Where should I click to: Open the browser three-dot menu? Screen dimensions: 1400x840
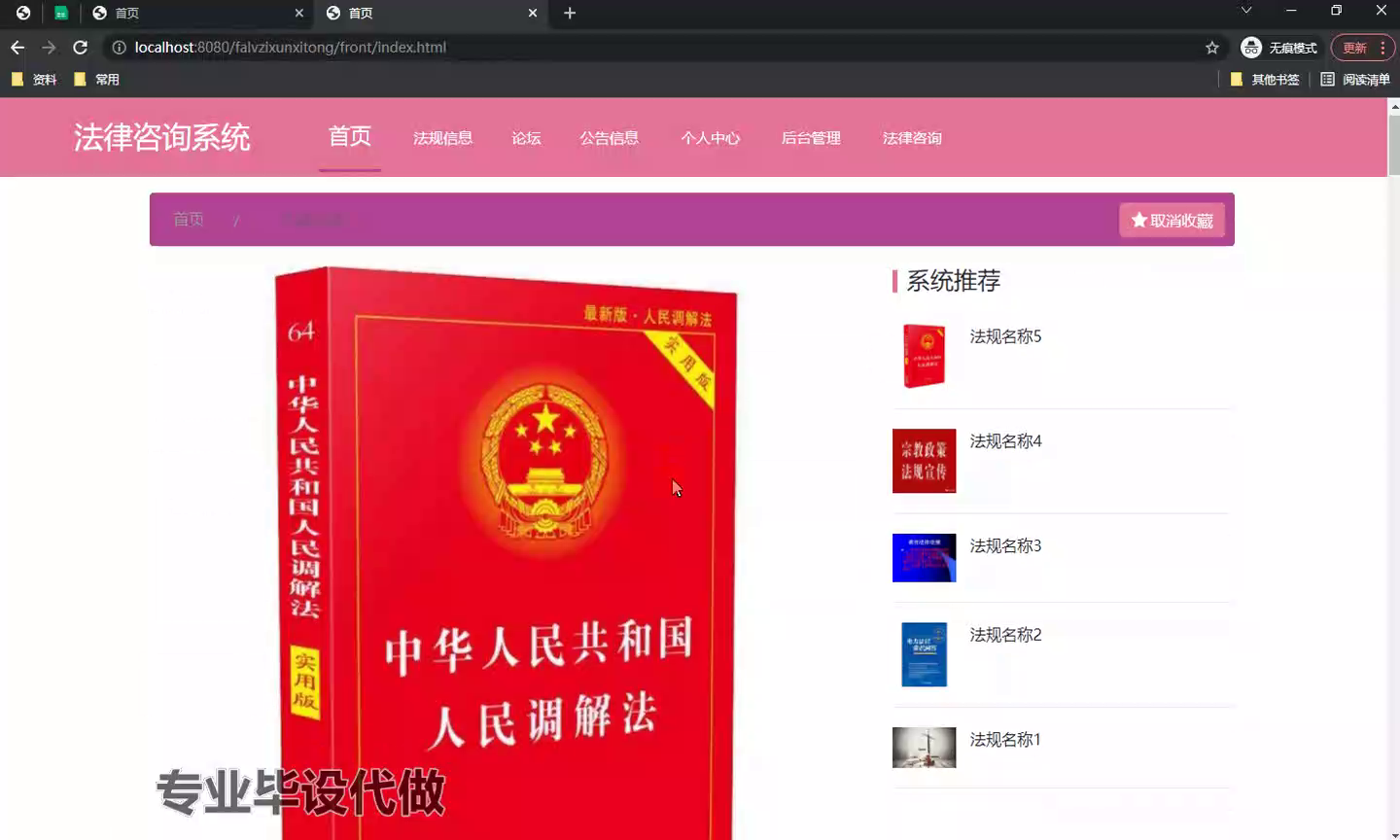[x=1382, y=48]
